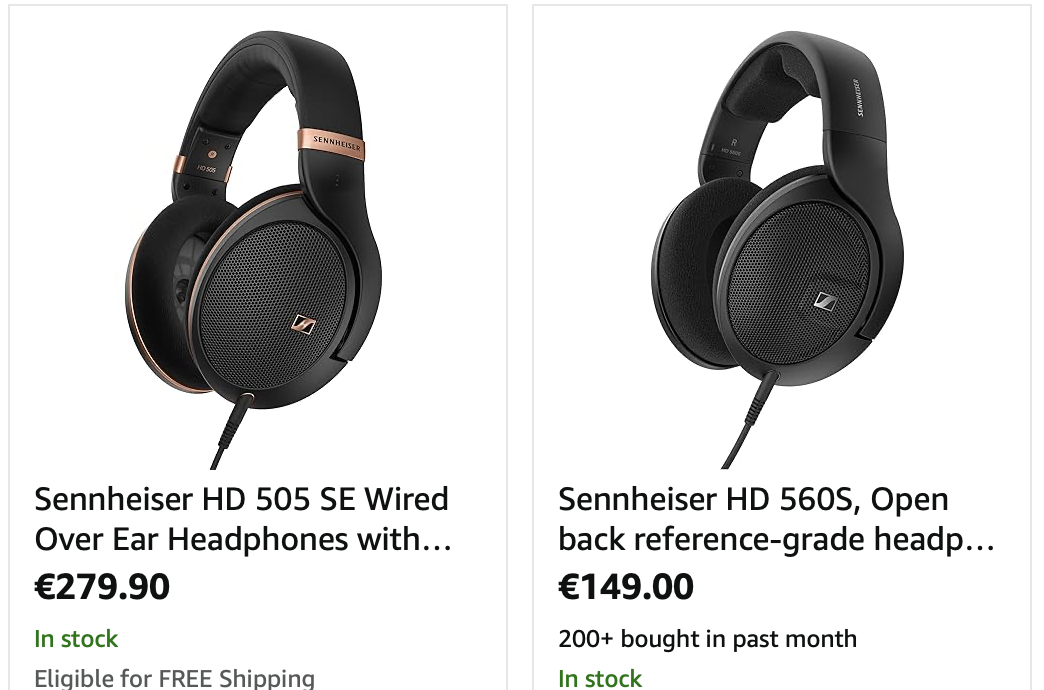Click "In stock" on the HD 560S listing
The height and width of the screenshot is (690, 1044).
[600, 679]
